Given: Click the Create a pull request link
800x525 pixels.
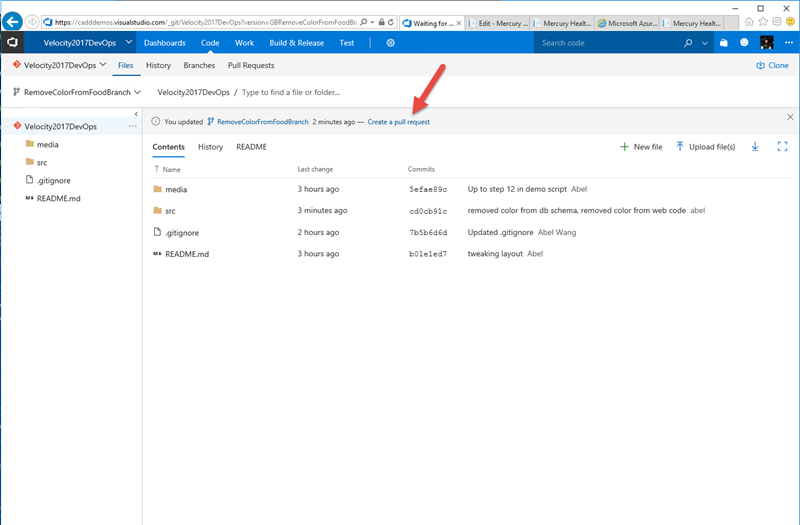Looking at the screenshot, I should 398,122.
